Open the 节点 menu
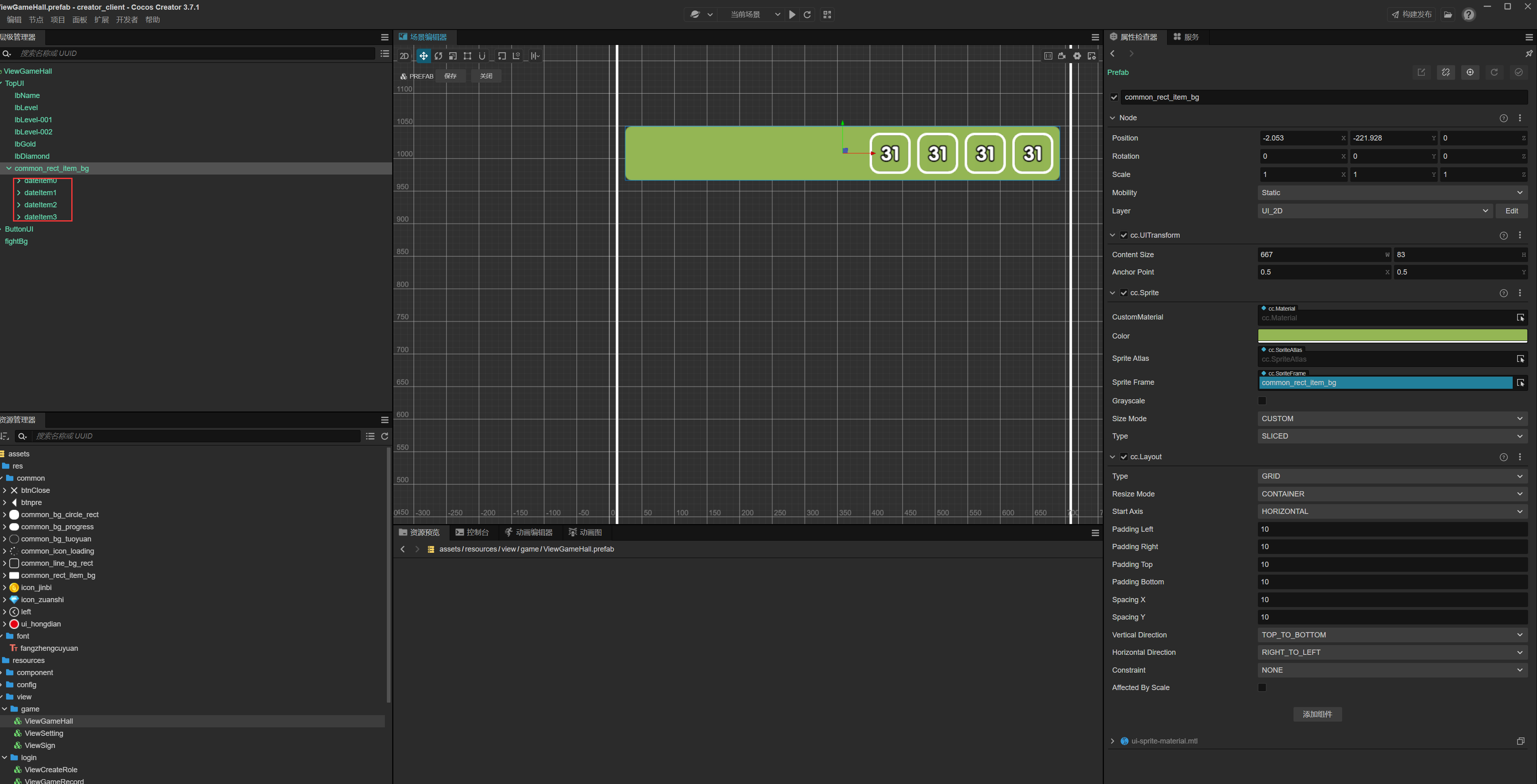 tap(36, 20)
